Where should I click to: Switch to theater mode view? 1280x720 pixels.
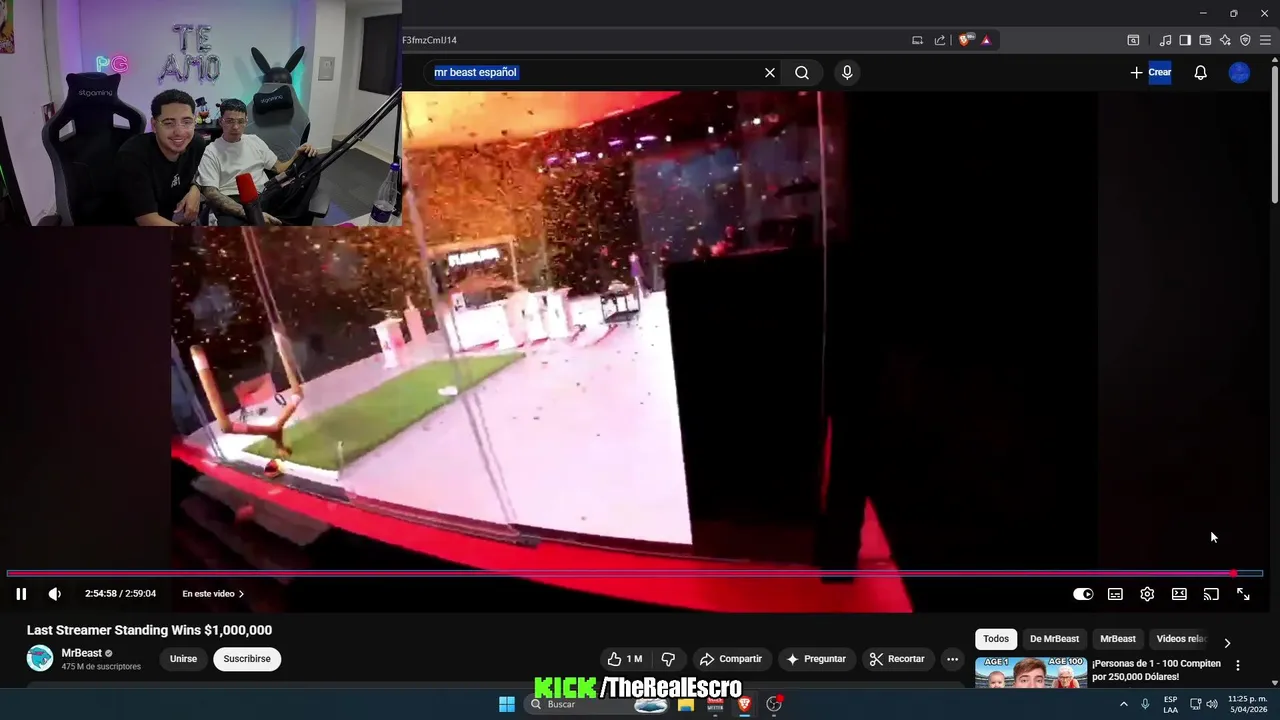[1179, 594]
